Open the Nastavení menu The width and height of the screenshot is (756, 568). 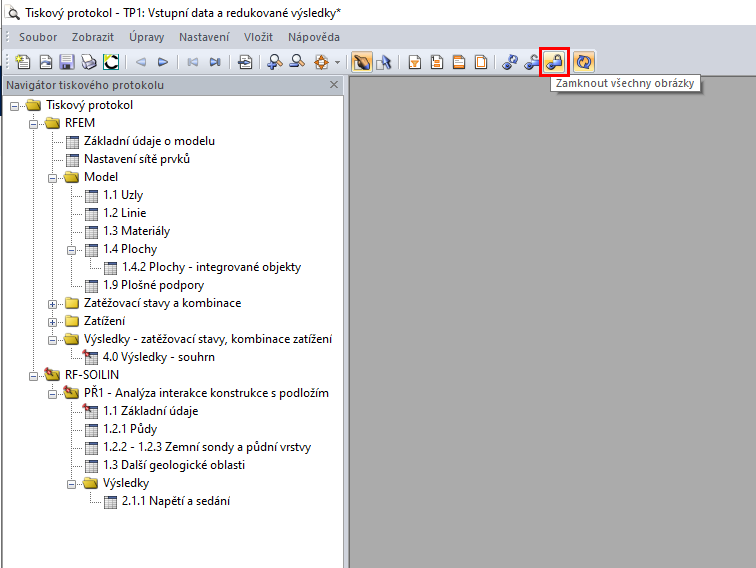204,37
